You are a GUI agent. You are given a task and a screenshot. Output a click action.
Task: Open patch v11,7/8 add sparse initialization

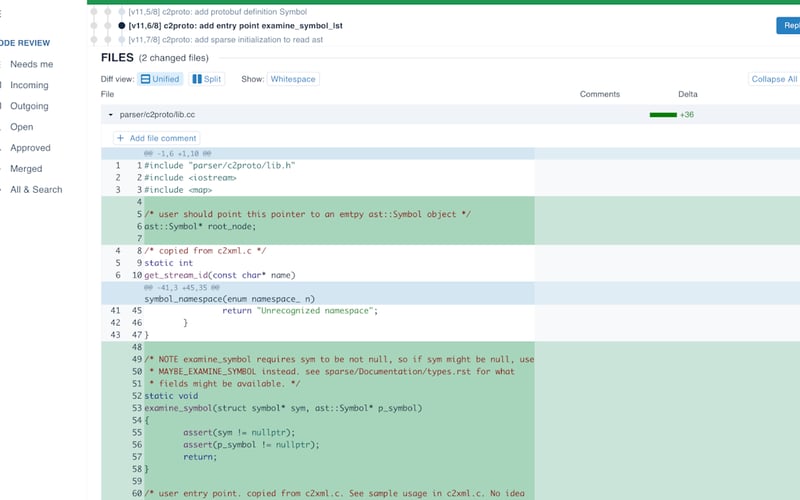[x=226, y=40]
